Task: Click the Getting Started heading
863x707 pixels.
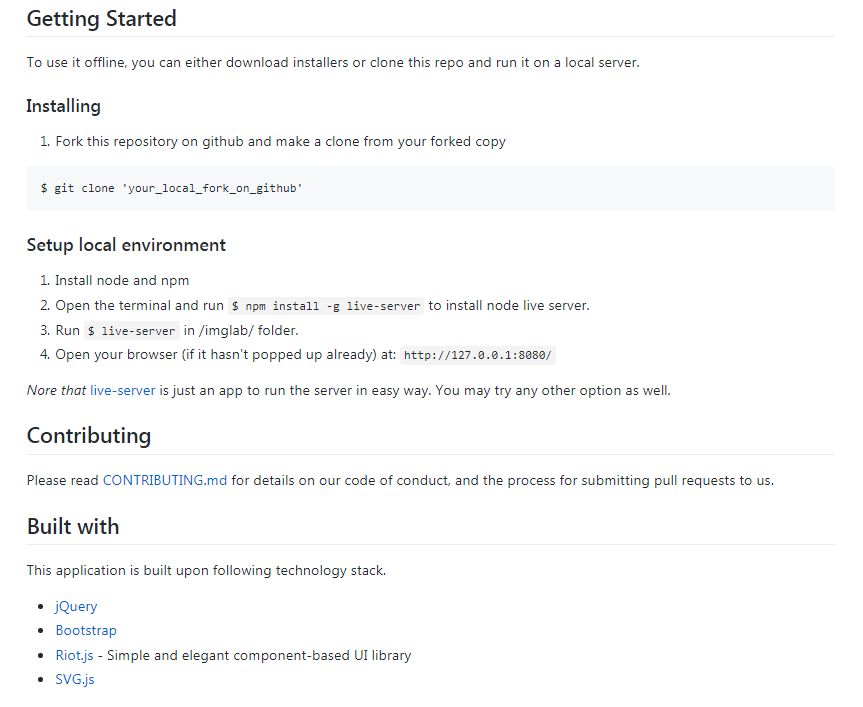Action: click(101, 19)
